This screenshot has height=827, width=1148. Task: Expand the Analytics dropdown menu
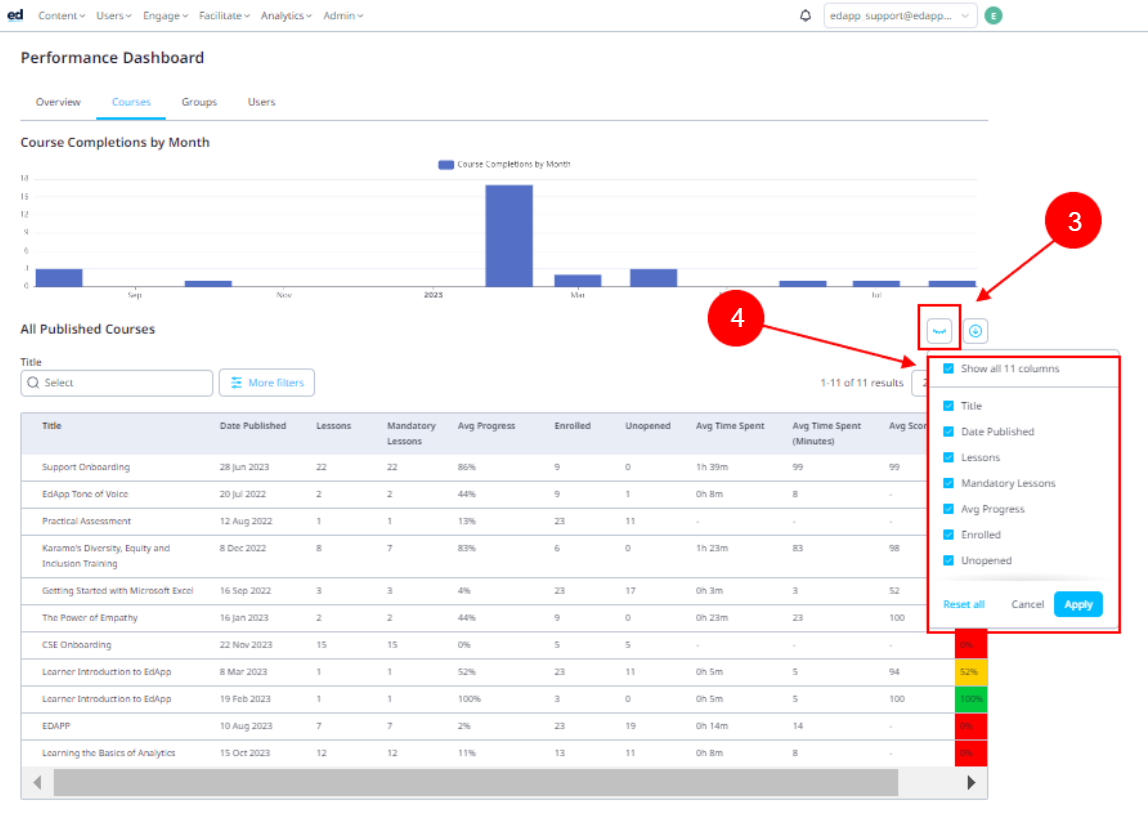286,16
